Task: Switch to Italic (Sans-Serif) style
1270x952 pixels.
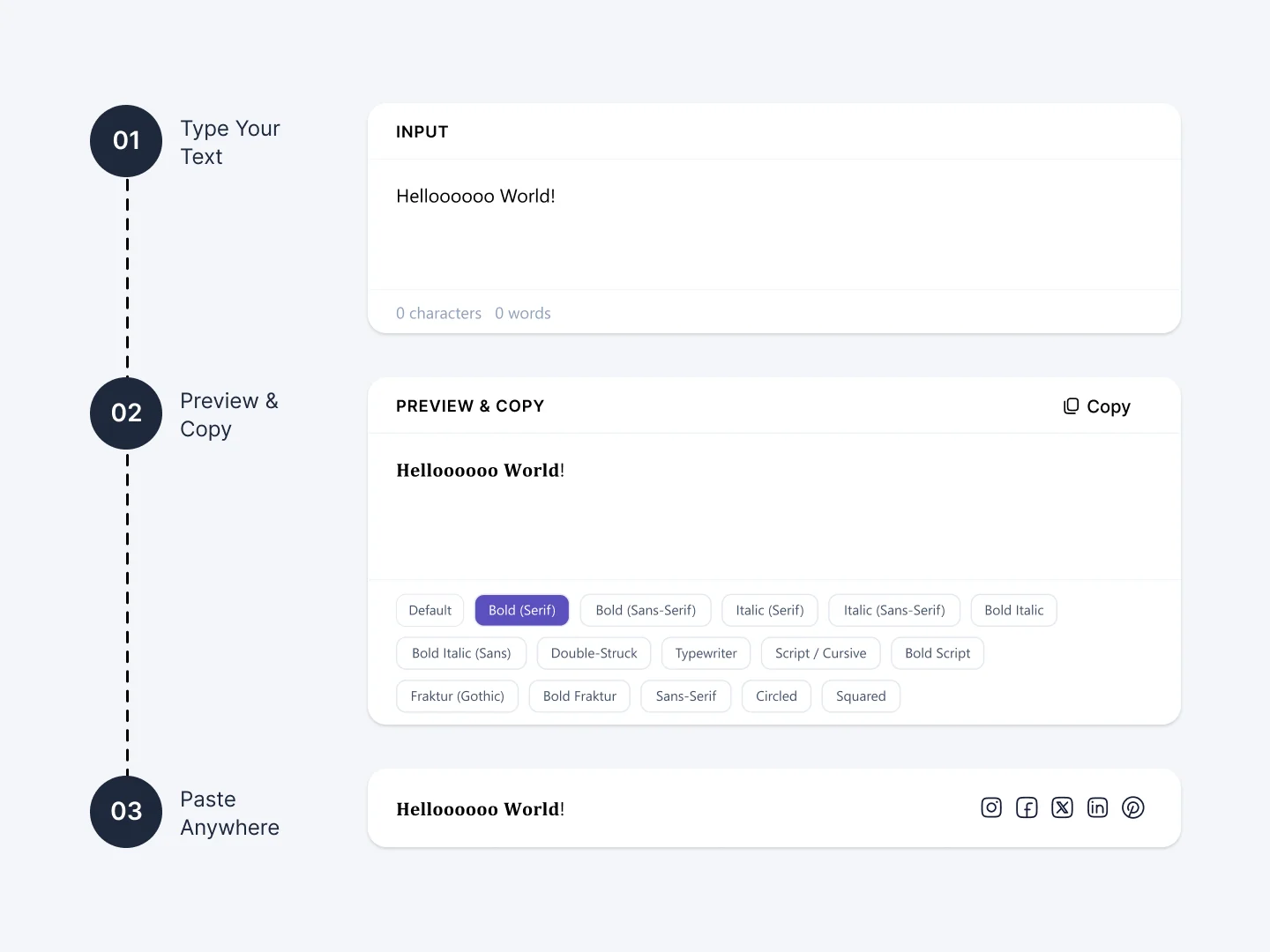Action: point(894,610)
